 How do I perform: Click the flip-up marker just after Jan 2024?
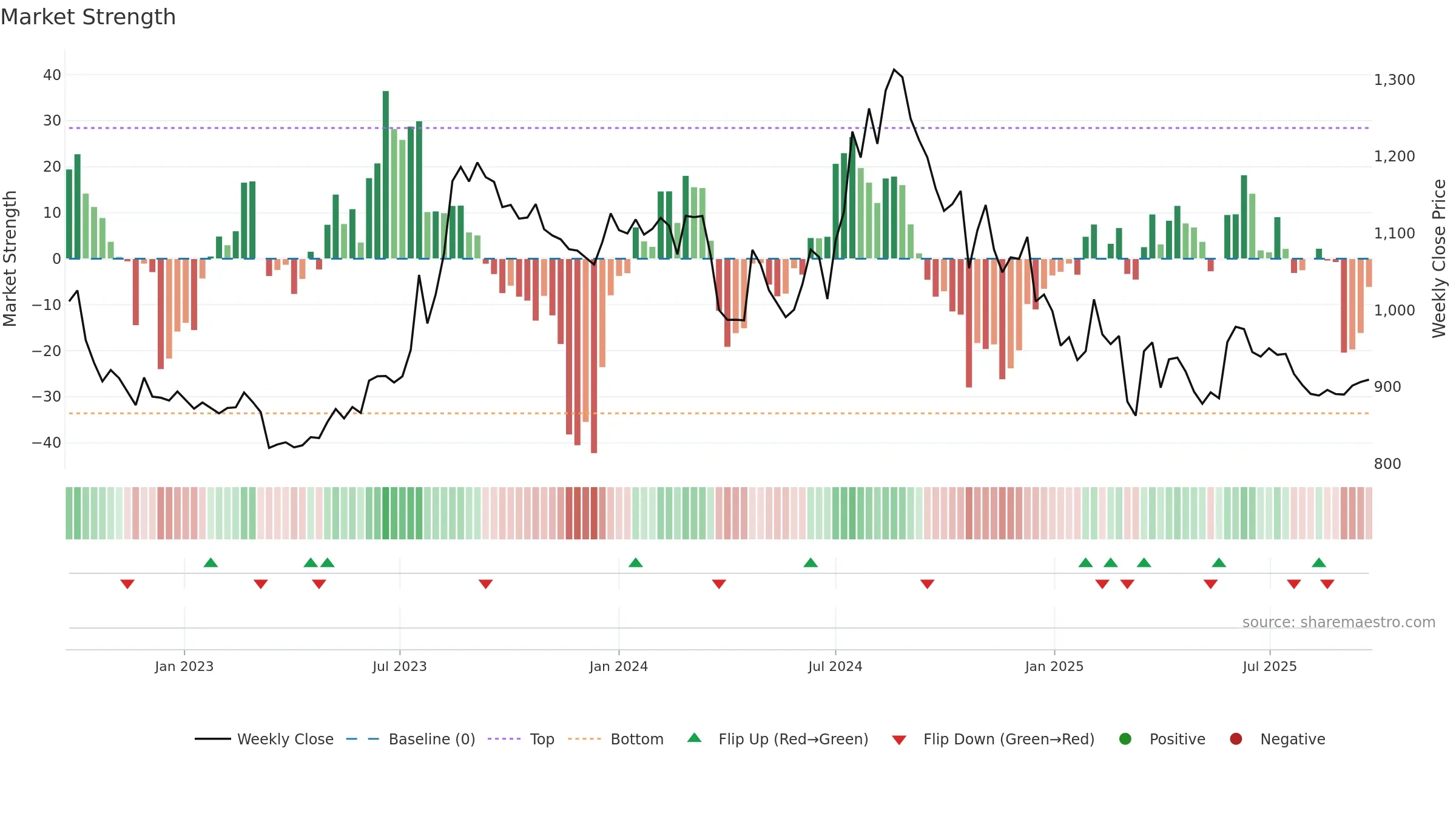click(x=636, y=562)
